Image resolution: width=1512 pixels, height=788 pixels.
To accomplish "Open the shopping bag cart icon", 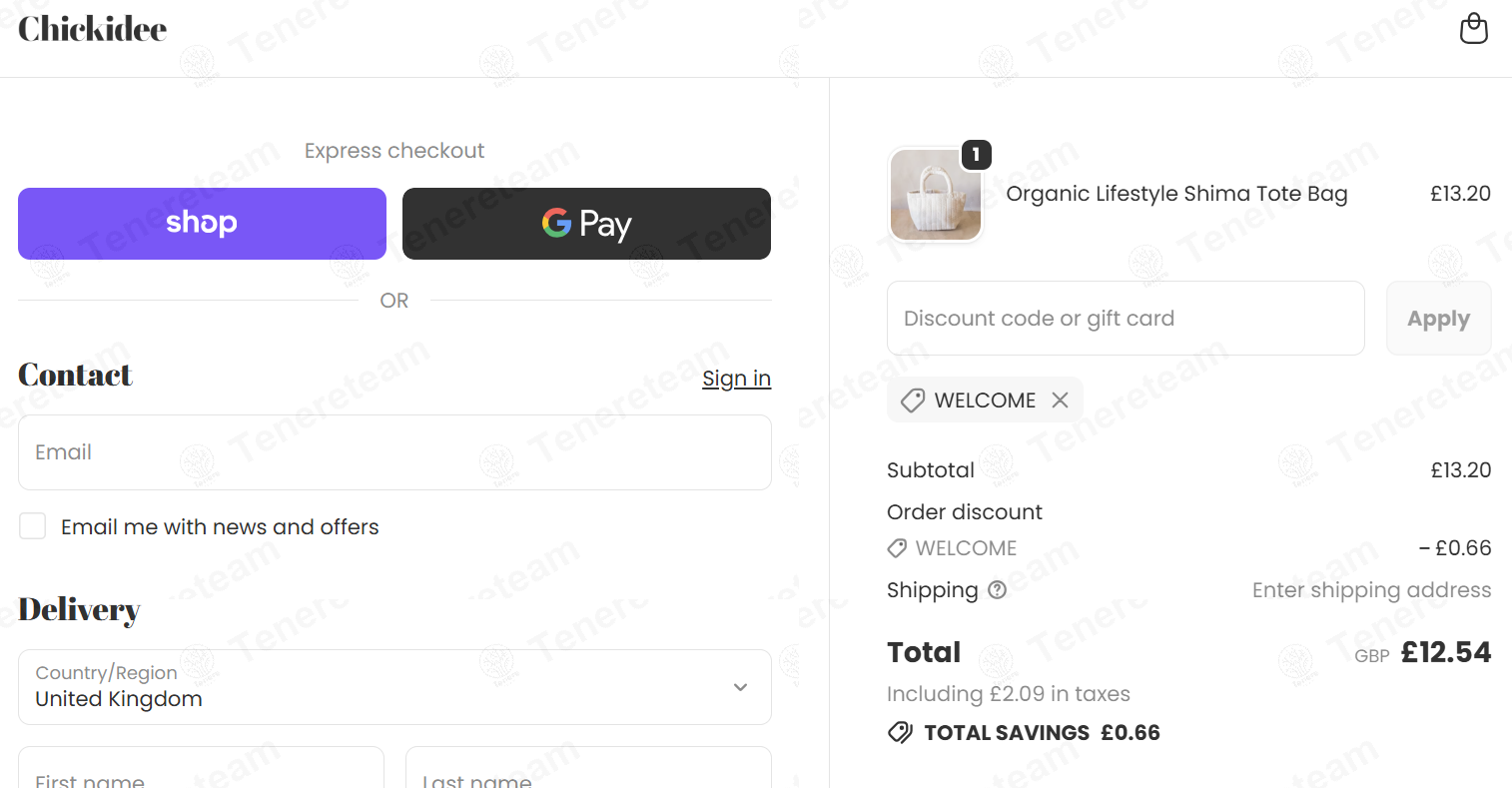I will coord(1474,29).
